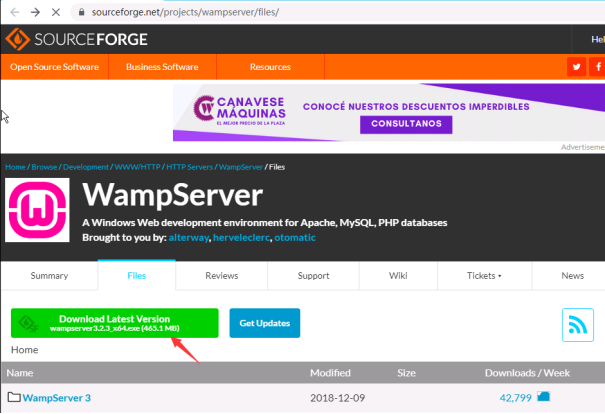Switch to the Wiki tab
Screen dimensions: 605x414
tap(398, 275)
